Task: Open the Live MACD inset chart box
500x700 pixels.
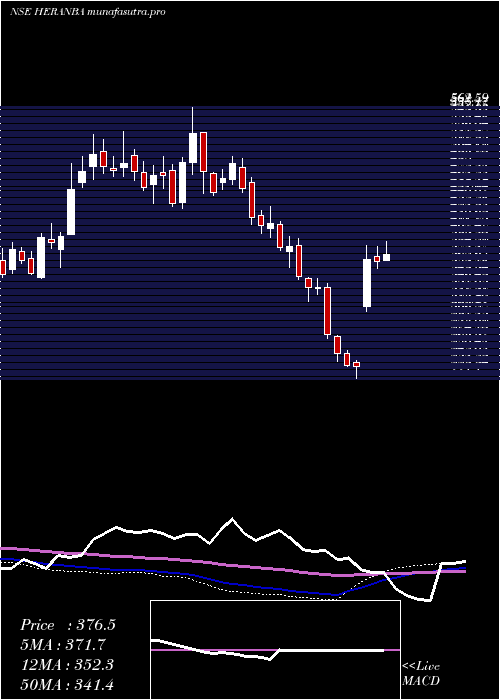Action: [x=275, y=650]
